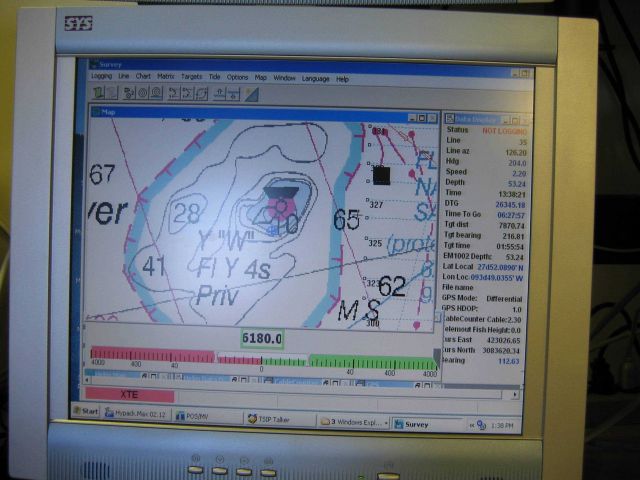Click the vessel symbol on the map
The image size is (640, 480).
point(281,201)
